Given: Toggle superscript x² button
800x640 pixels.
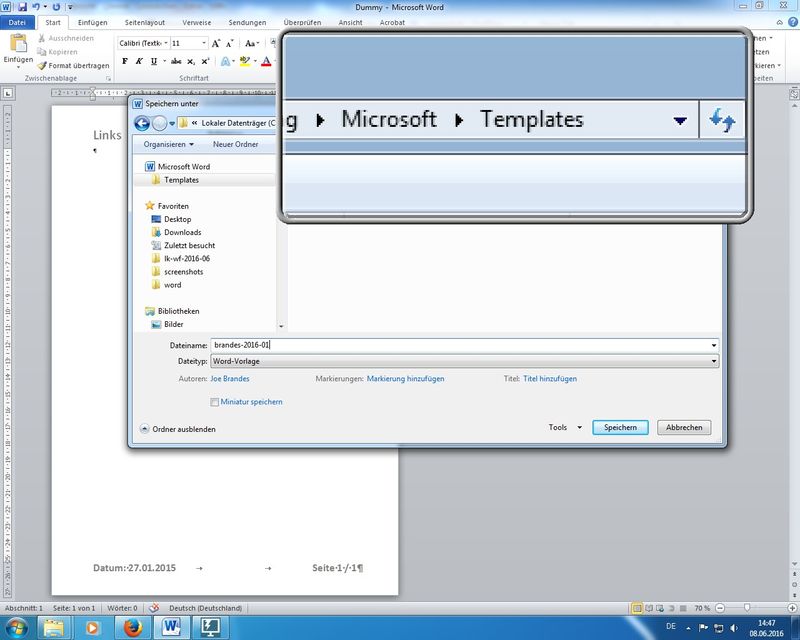Looking at the screenshot, I should click(205, 61).
